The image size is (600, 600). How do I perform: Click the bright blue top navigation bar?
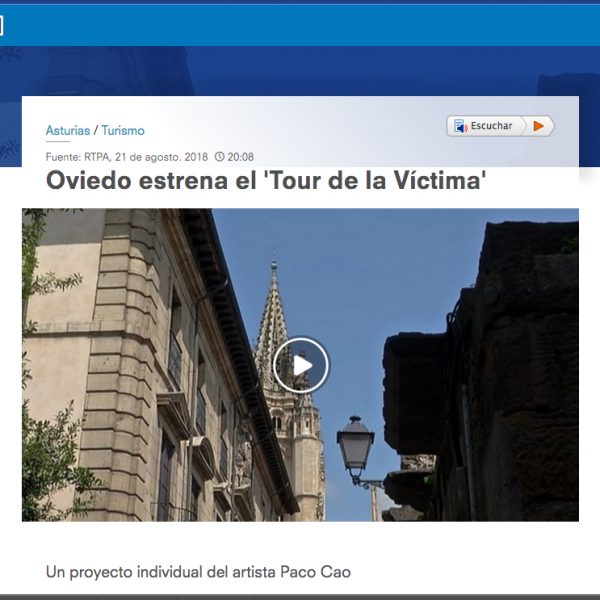tap(300, 25)
